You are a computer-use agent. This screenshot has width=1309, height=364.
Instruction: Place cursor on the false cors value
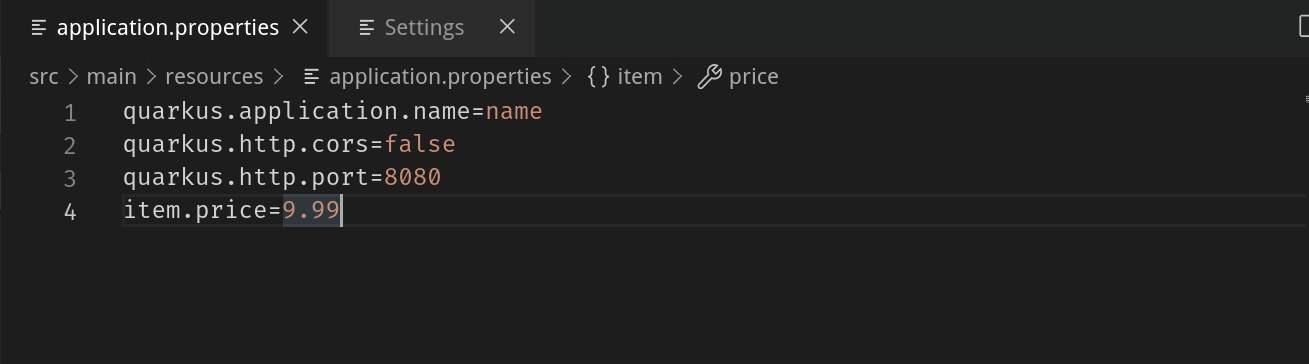pyautogui.click(x=420, y=144)
